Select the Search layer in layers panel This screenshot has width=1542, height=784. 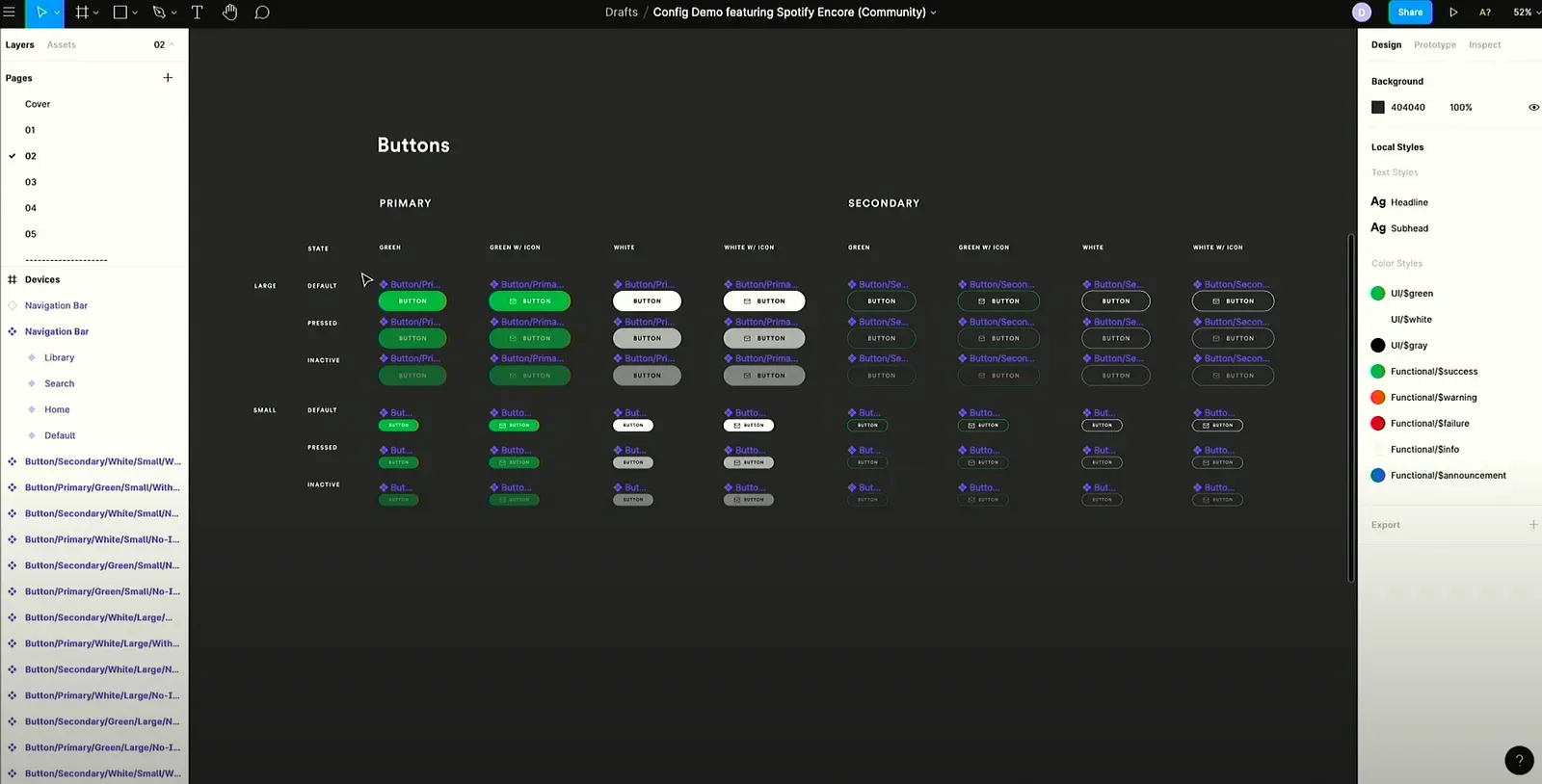pos(59,383)
